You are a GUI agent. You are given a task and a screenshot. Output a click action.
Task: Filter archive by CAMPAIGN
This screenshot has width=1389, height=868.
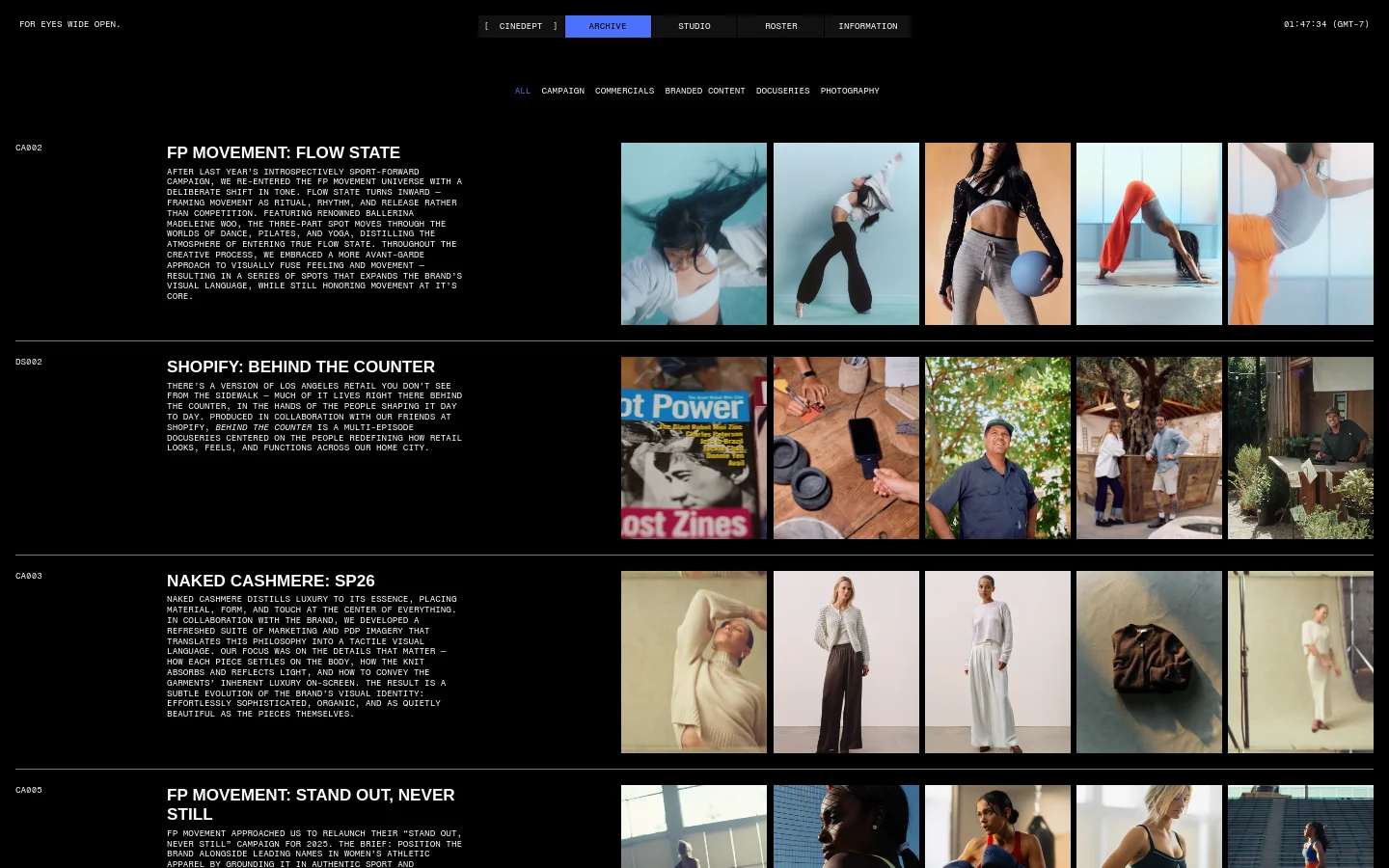click(x=563, y=91)
